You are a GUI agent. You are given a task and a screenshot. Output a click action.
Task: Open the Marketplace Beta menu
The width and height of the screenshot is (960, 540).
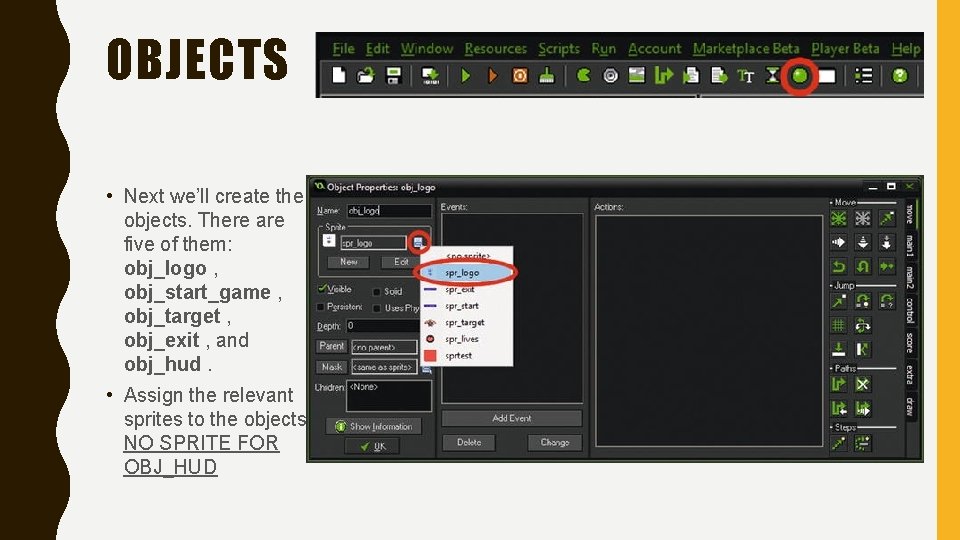click(746, 48)
